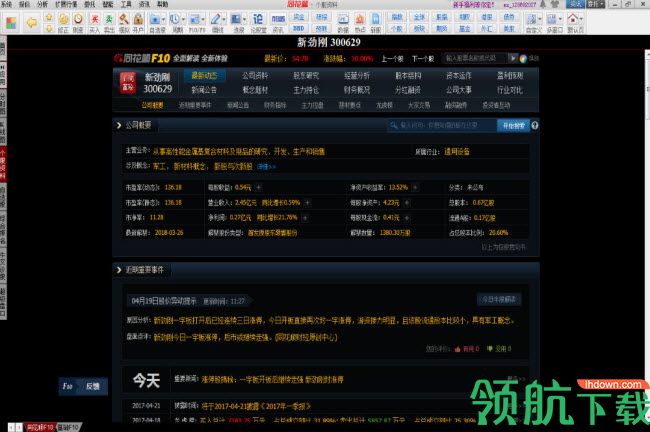Click the stock code search input field
This screenshot has width=650, height=432.
coord(476,58)
